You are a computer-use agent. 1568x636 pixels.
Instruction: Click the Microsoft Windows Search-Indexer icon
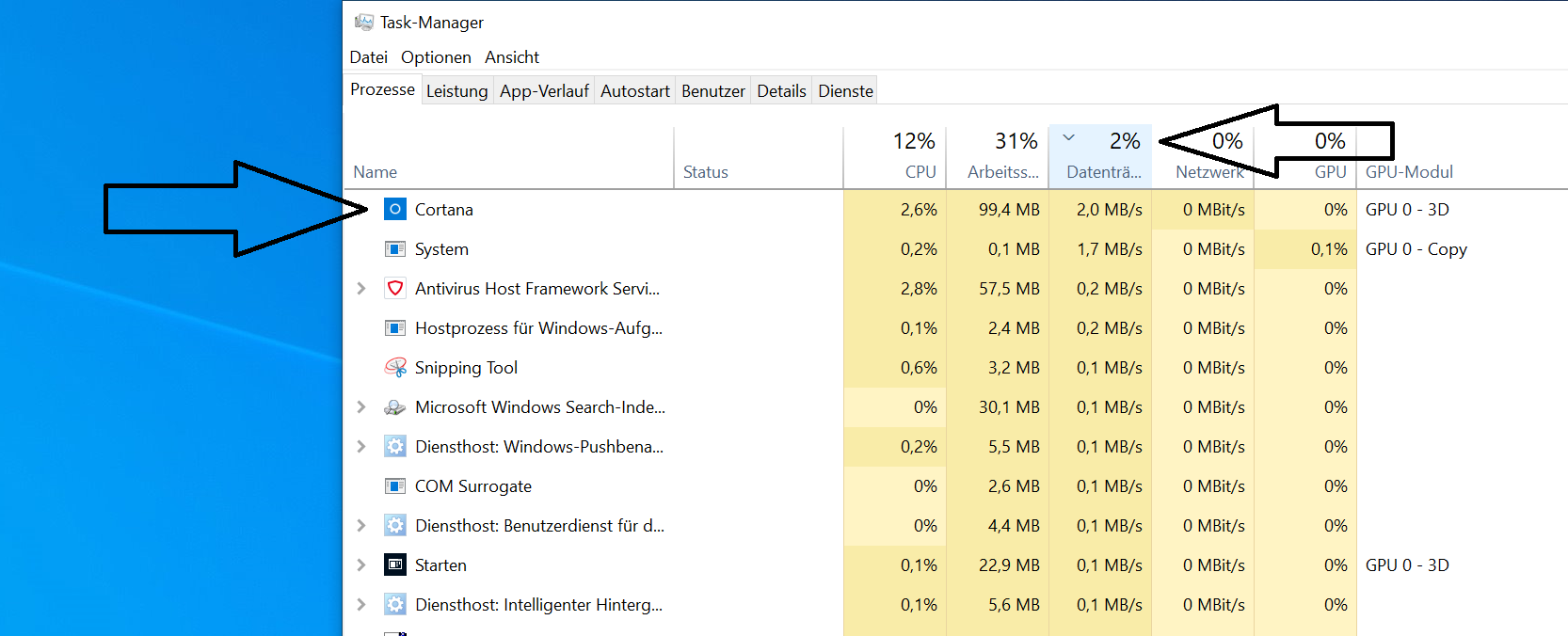(x=395, y=407)
